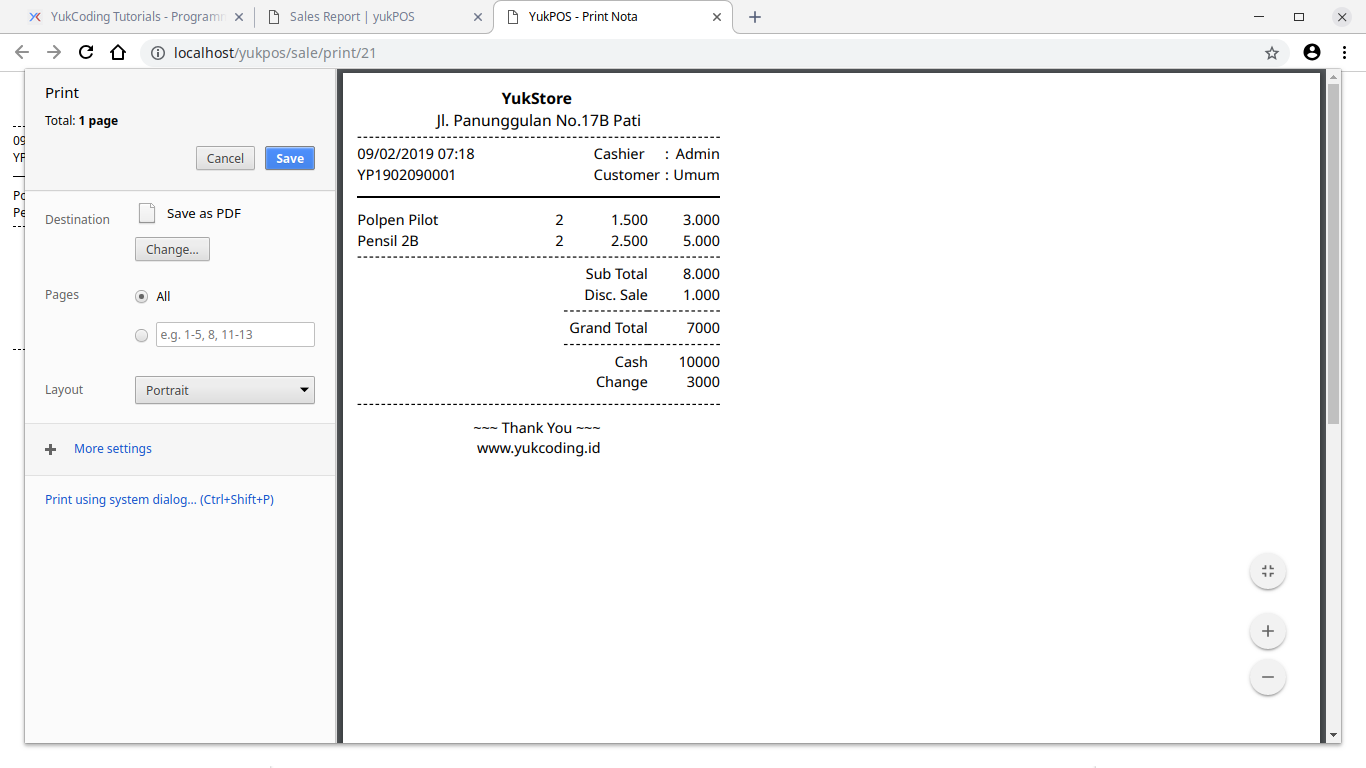Click the www.yukcoding.id footer text
1366x768 pixels.
click(539, 448)
